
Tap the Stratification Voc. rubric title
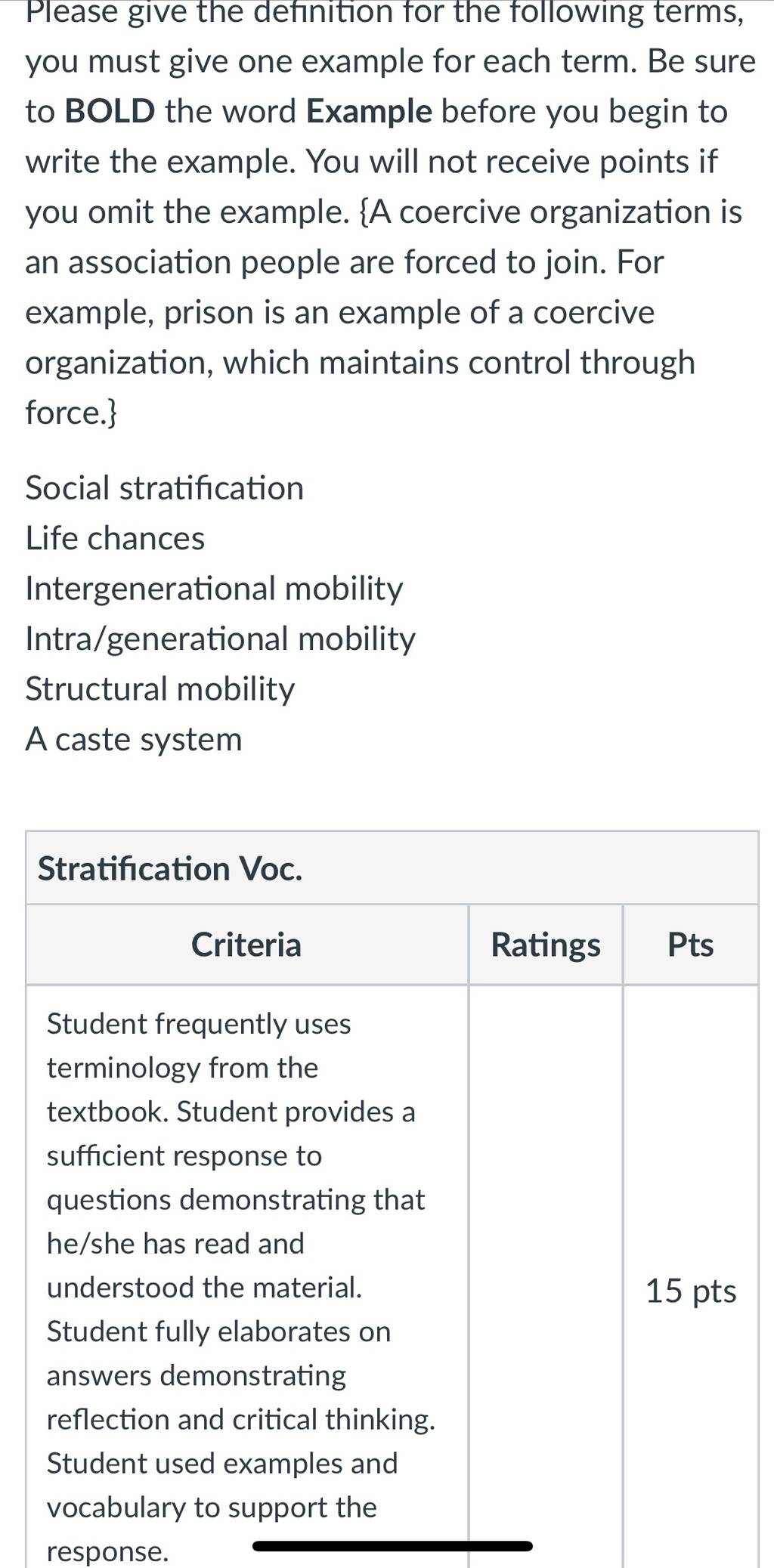point(170,869)
